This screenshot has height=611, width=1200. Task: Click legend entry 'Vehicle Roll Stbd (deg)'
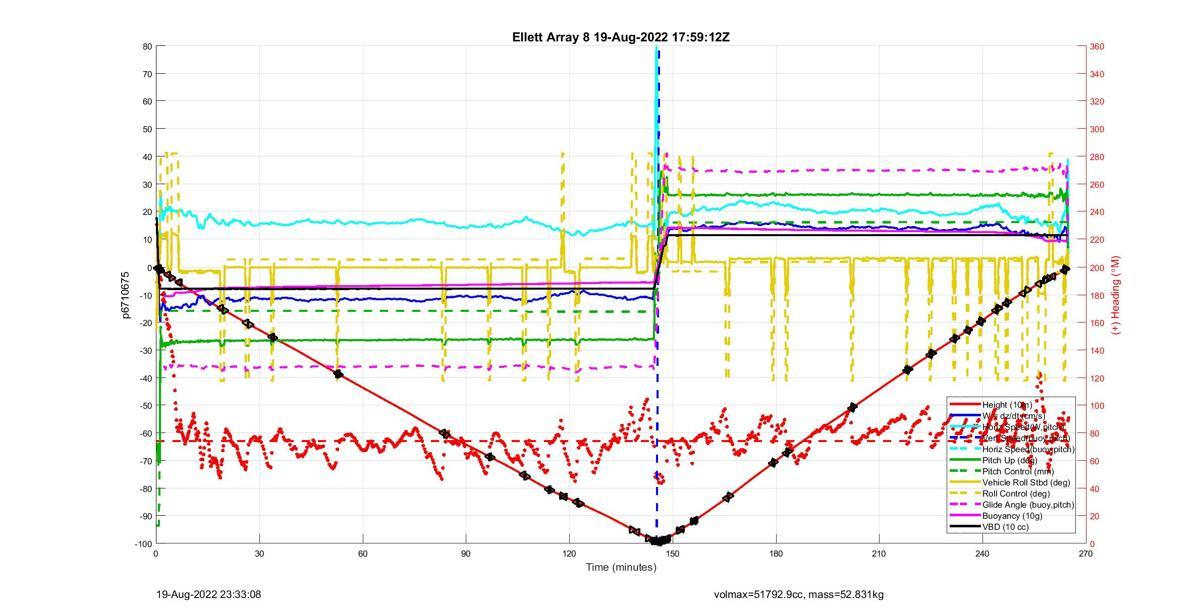point(1028,483)
